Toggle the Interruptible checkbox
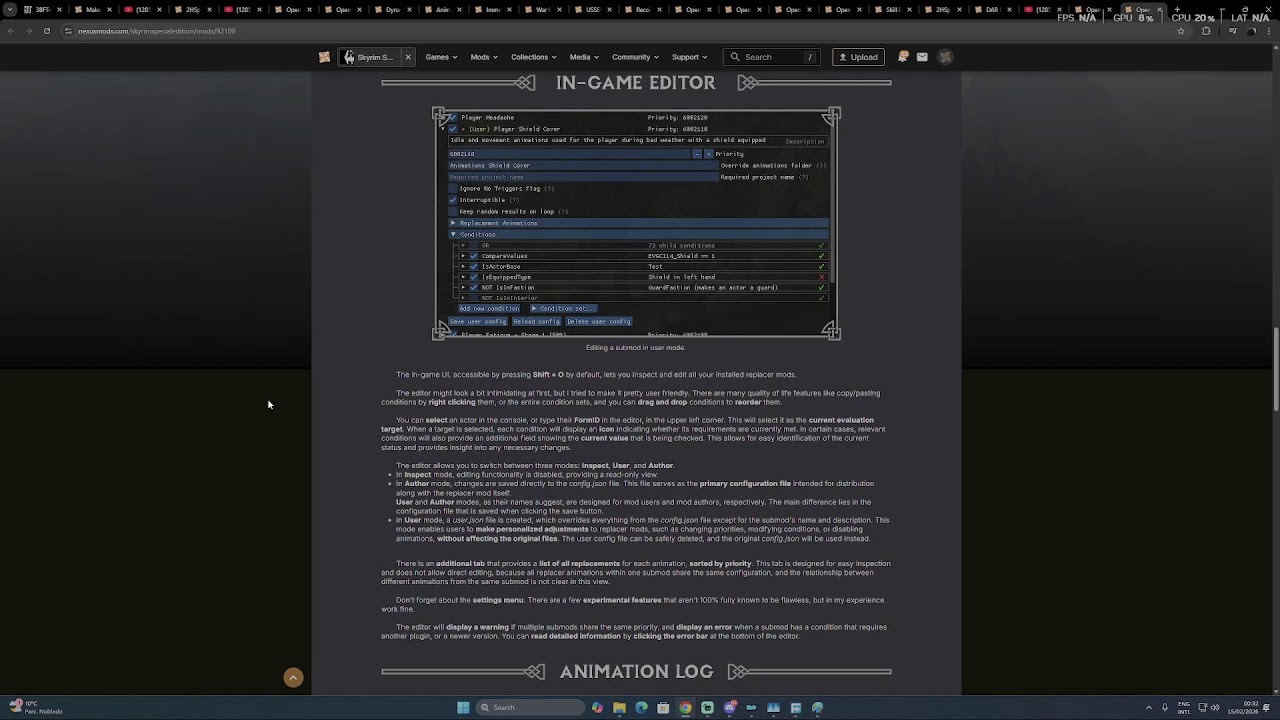The image size is (1280, 720). click(x=453, y=200)
